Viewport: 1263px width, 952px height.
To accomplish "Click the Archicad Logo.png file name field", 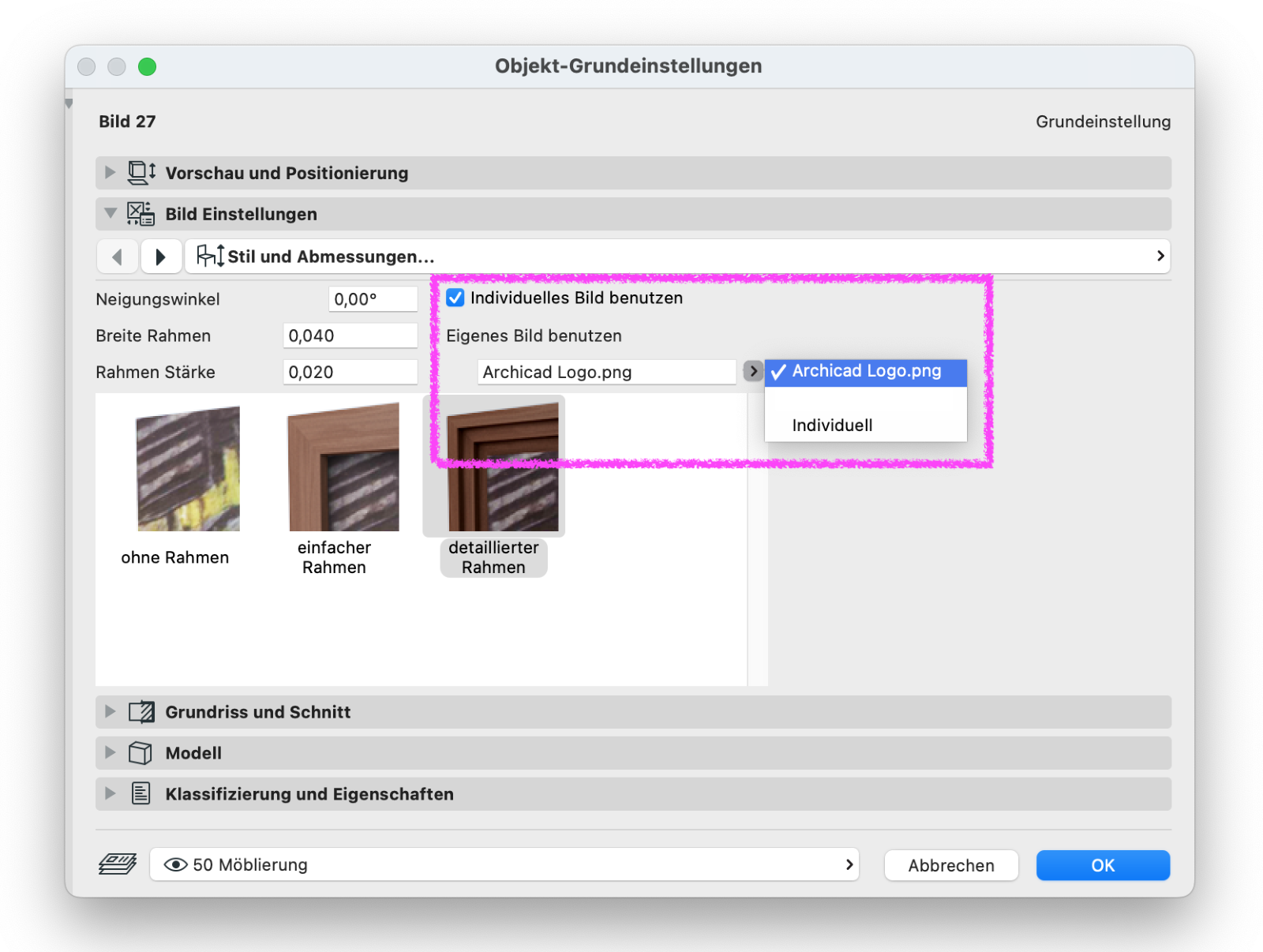I will [x=606, y=372].
